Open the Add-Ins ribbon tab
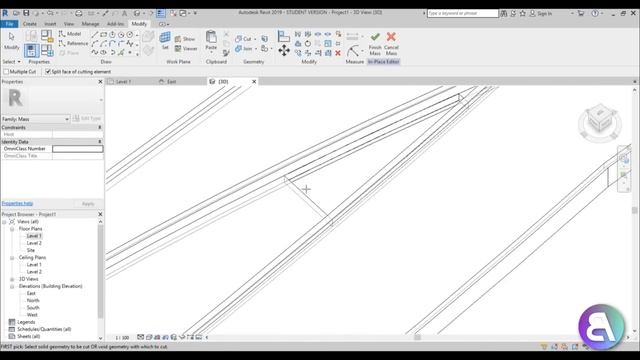 tap(115, 24)
